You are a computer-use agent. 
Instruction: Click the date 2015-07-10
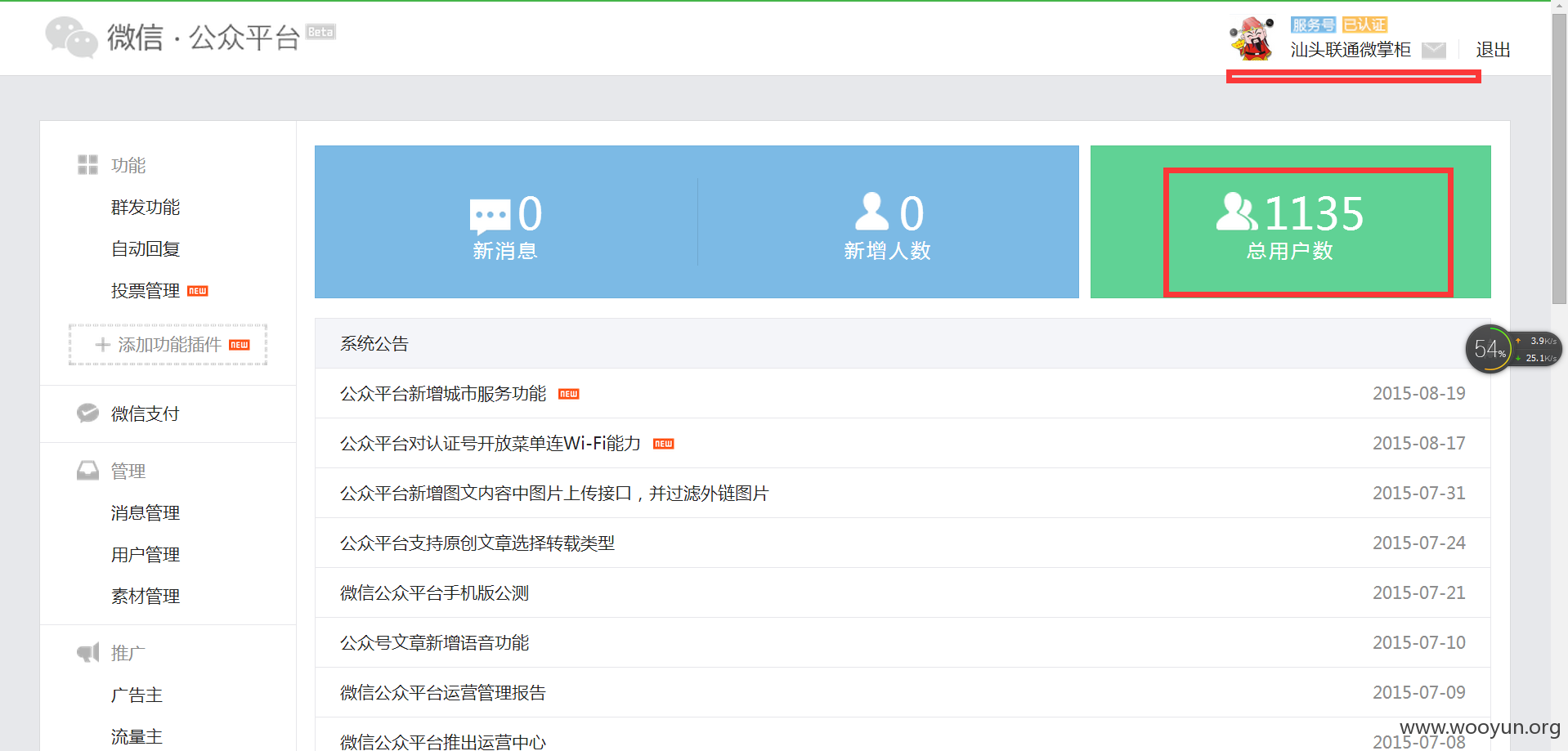coord(1419,643)
